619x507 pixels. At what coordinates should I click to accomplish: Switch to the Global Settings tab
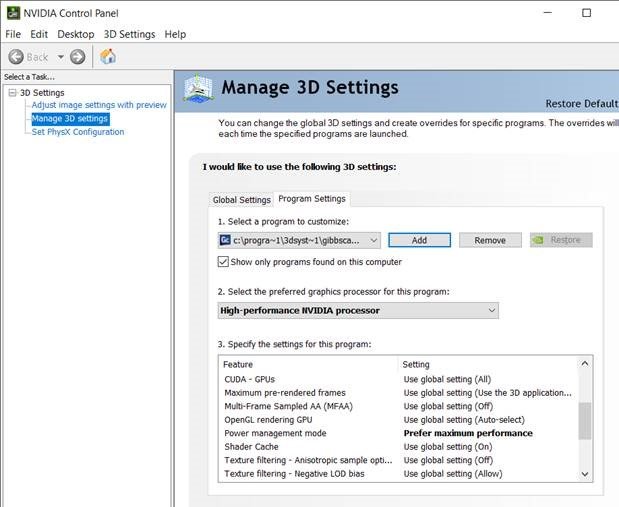point(242,200)
